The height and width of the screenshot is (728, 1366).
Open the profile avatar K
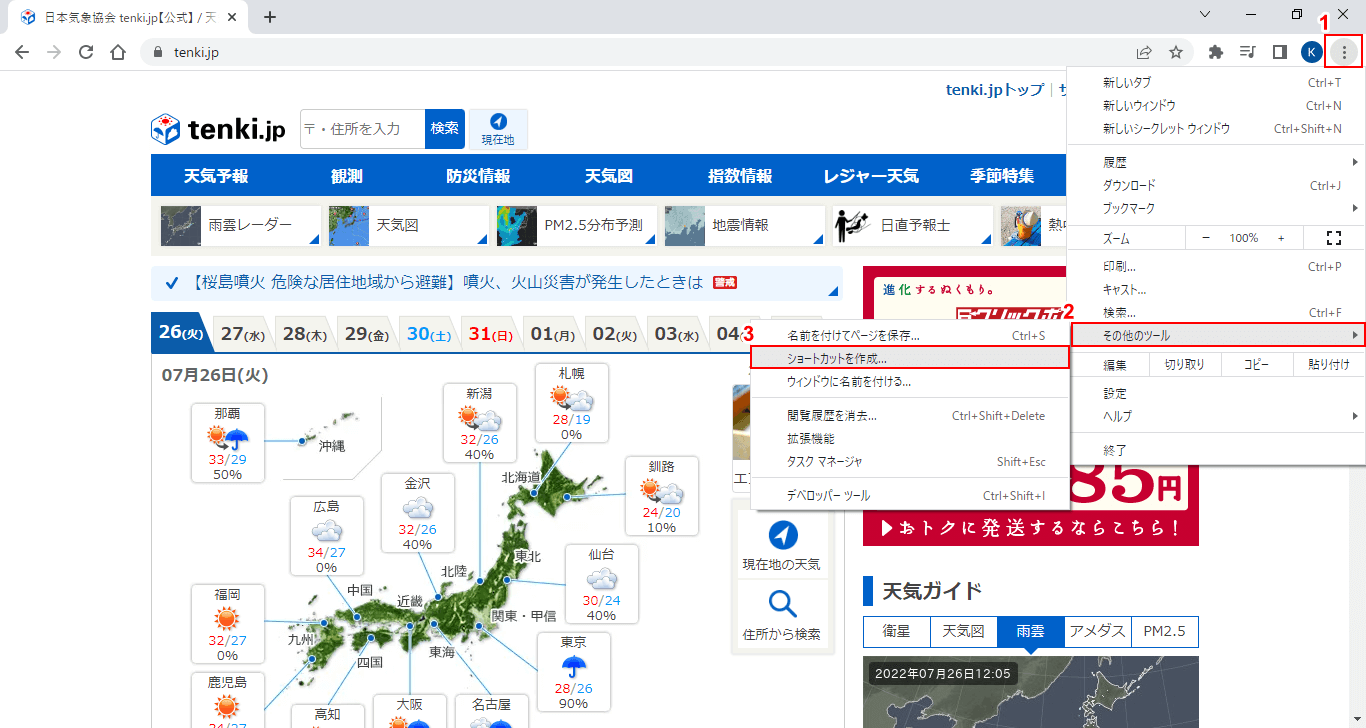click(x=1312, y=52)
